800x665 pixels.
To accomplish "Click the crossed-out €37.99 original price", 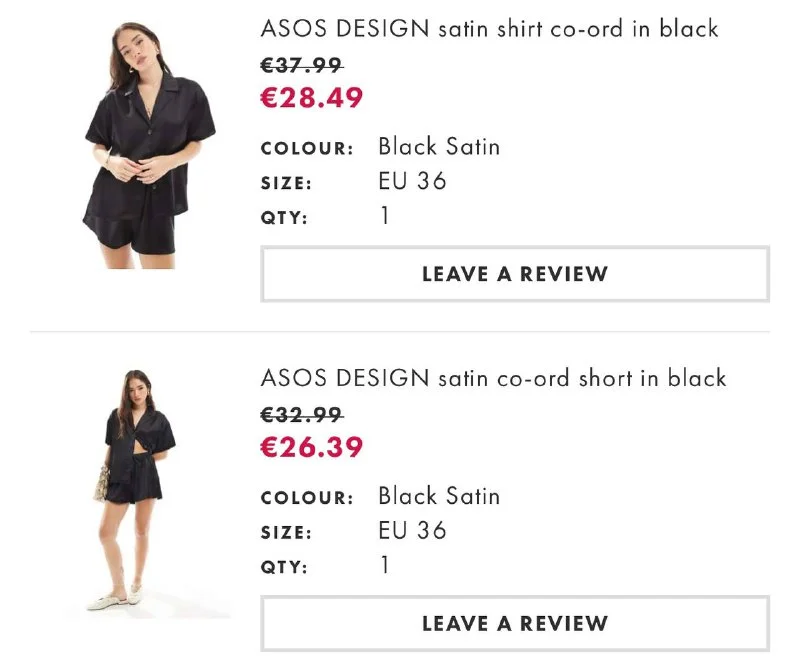I will 302,65.
